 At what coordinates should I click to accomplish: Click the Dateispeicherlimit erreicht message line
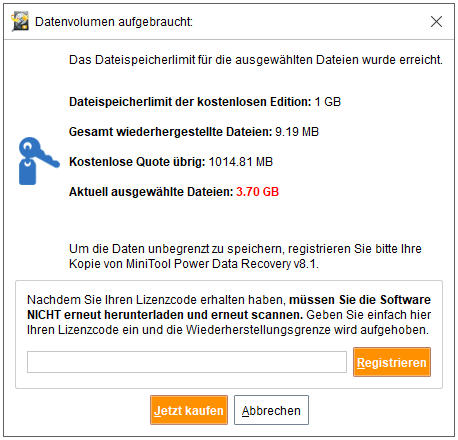pos(256,60)
